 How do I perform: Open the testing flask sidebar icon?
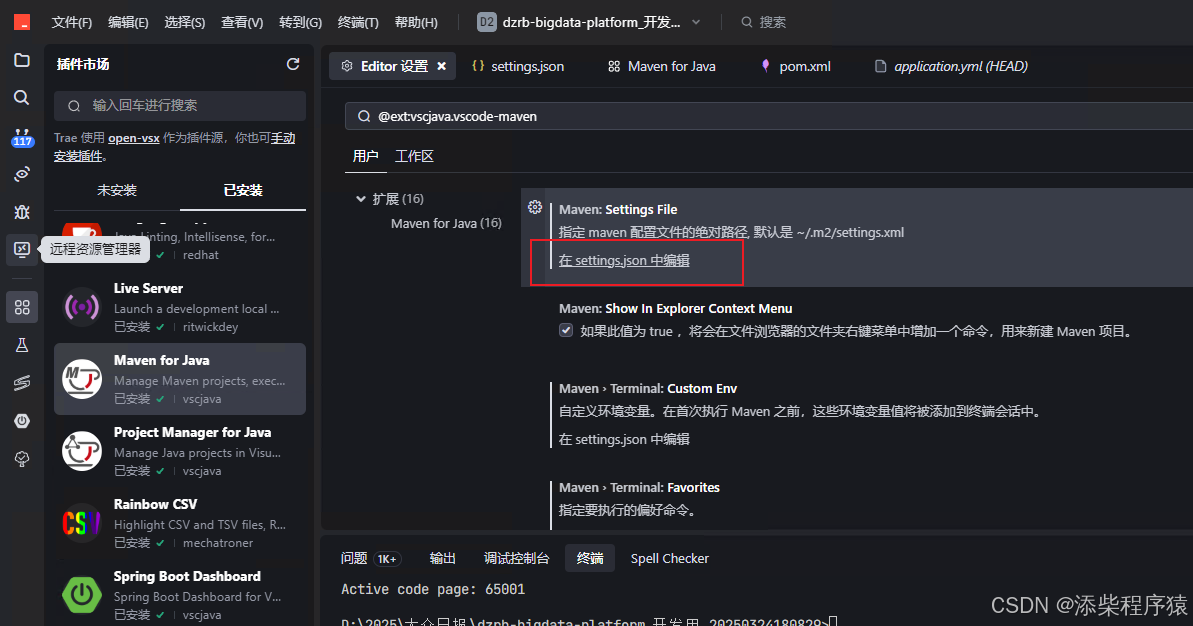pos(22,345)
